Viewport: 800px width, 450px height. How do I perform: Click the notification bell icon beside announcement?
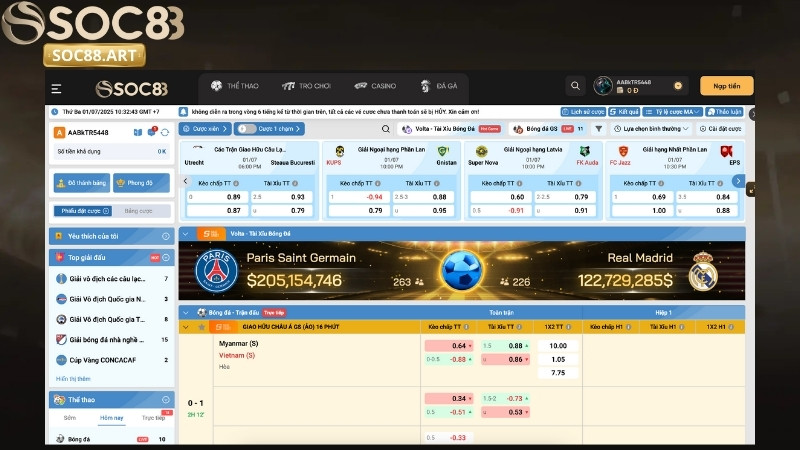[183, 112]
